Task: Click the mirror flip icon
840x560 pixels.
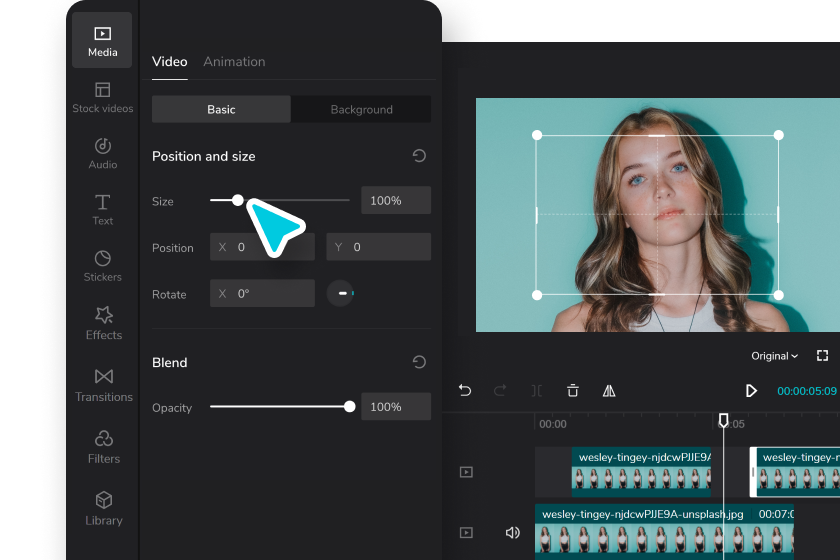Action: tap(609, 391)
